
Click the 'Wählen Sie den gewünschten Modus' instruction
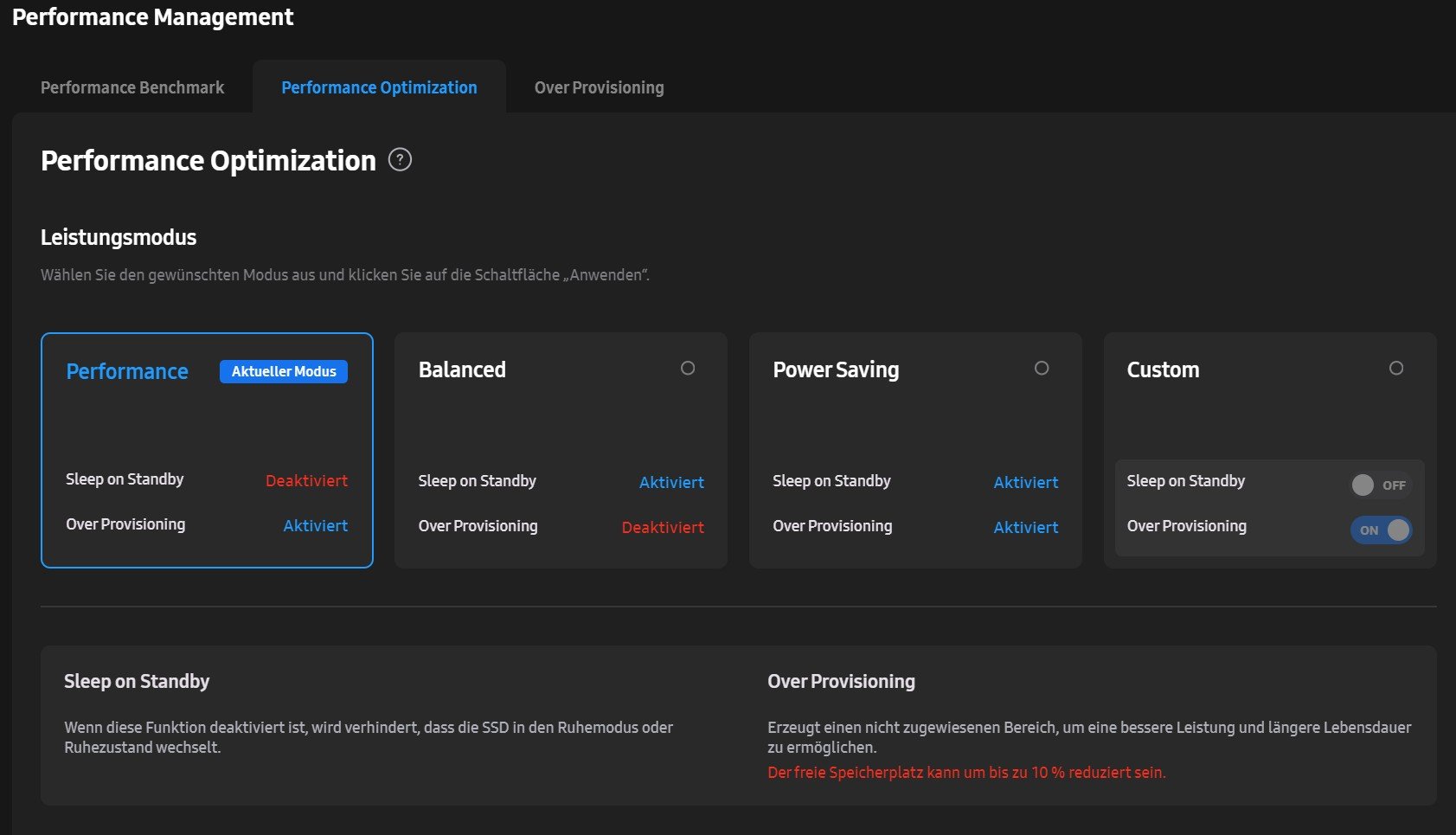pos(345,275)
